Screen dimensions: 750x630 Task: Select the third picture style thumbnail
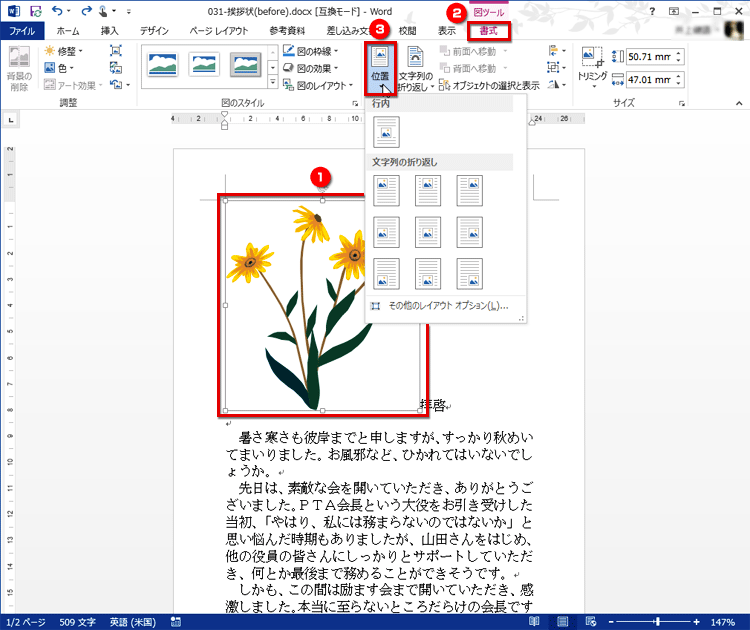(246, 65)
